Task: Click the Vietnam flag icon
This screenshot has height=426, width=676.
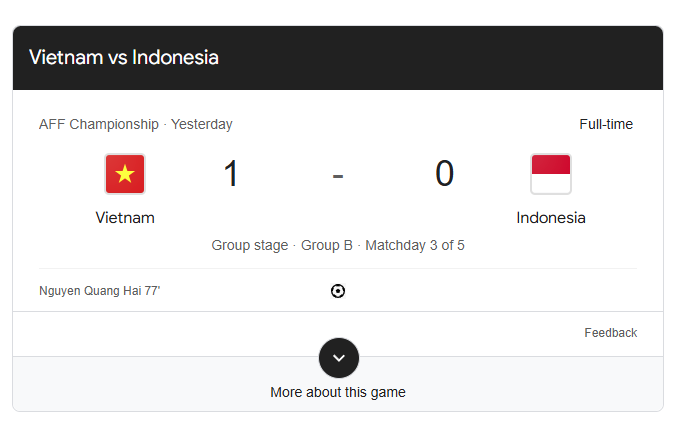Action: [125, 174]
